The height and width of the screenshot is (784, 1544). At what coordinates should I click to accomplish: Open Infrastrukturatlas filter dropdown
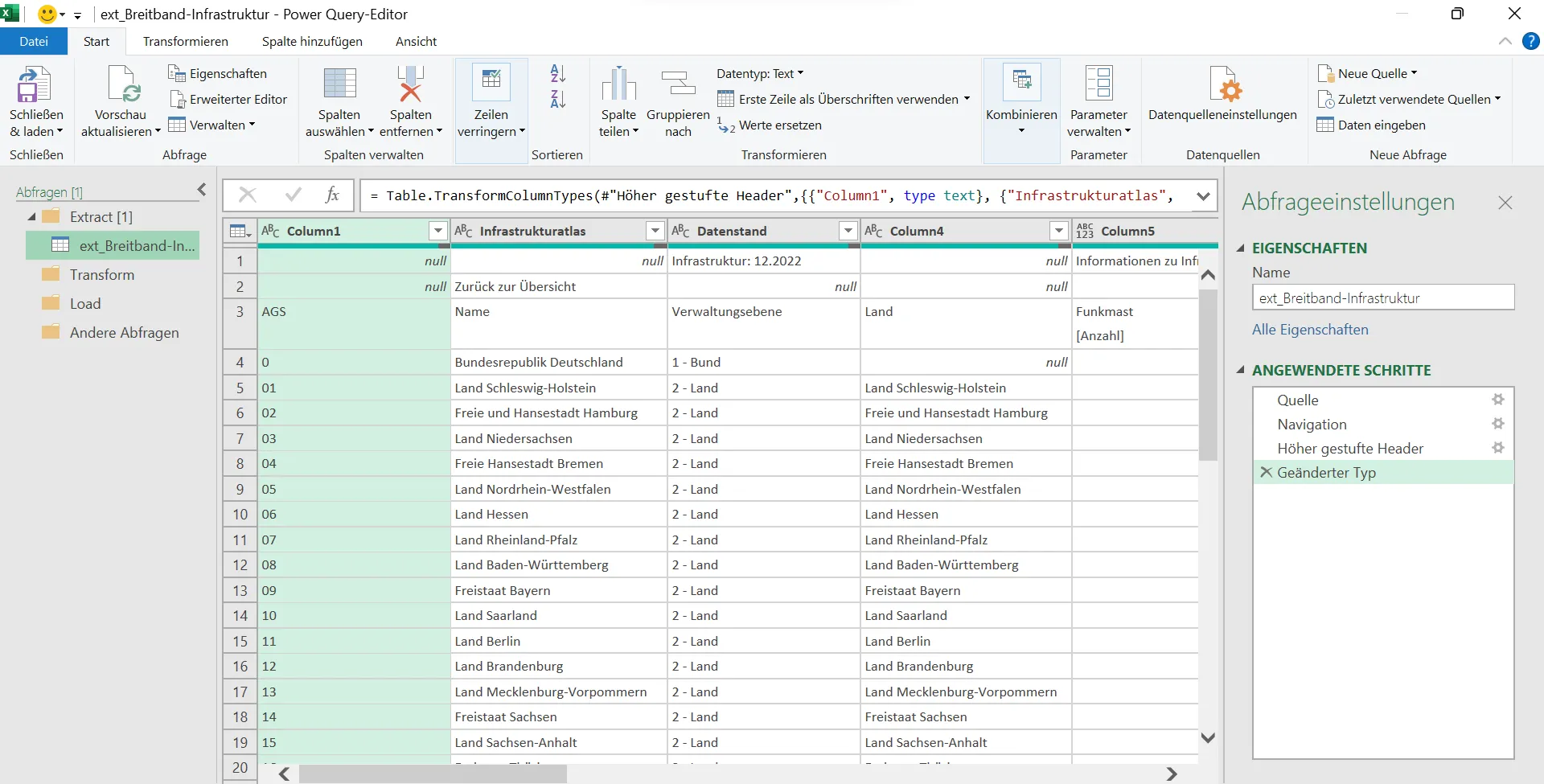(x=655, y=231)
